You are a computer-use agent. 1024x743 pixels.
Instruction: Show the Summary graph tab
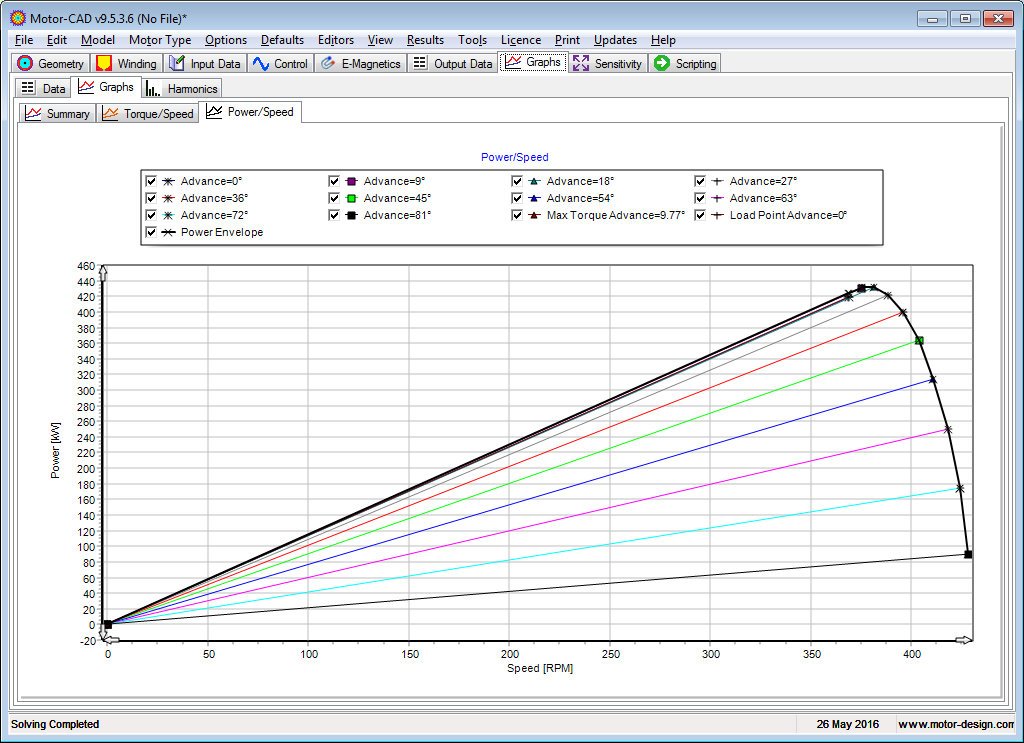[57, 114]
